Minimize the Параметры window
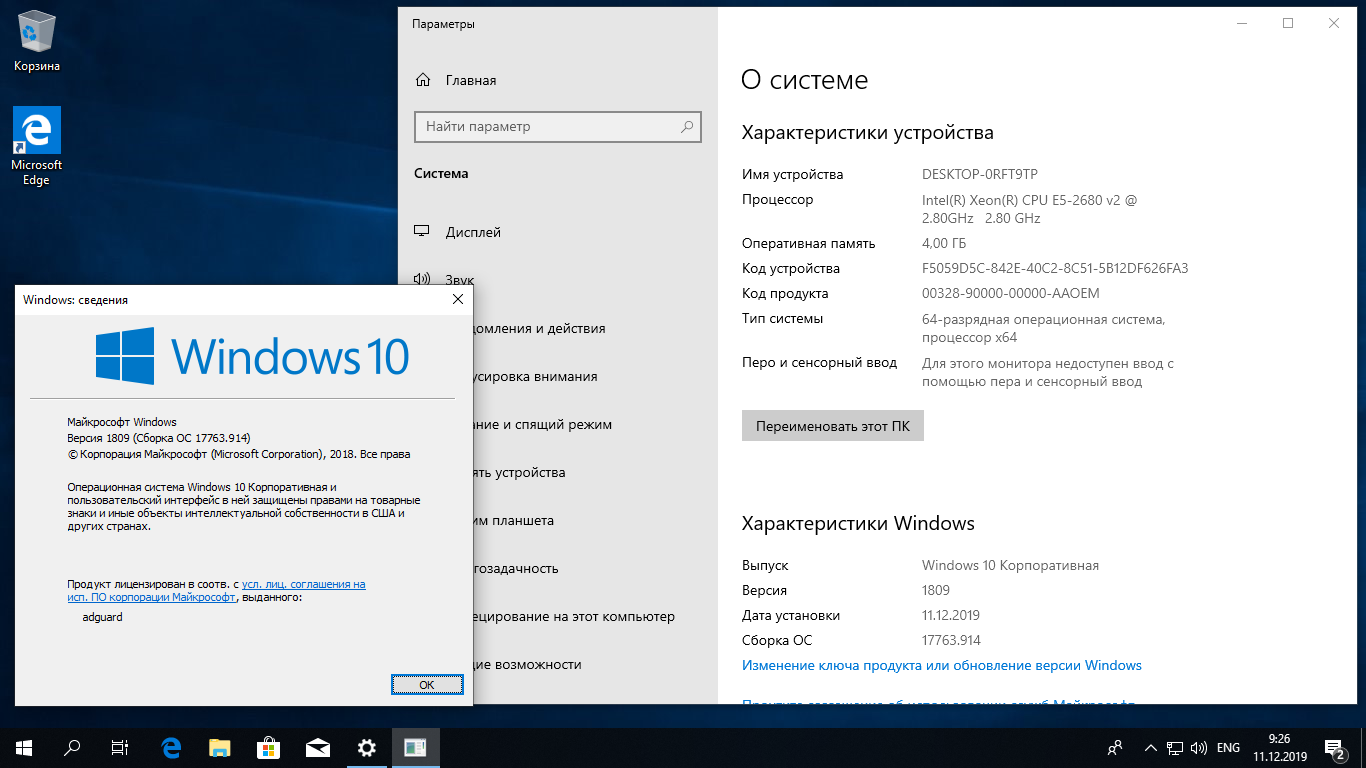This screenshot has width=1366, height=768. [x=1242, y=23]
